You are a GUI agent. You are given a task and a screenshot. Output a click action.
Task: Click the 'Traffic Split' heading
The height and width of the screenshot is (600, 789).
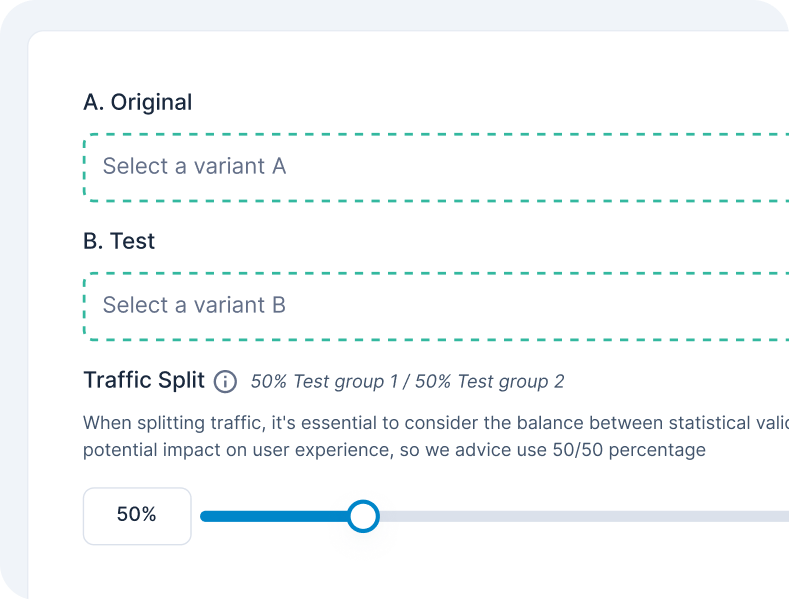(144, 380)
